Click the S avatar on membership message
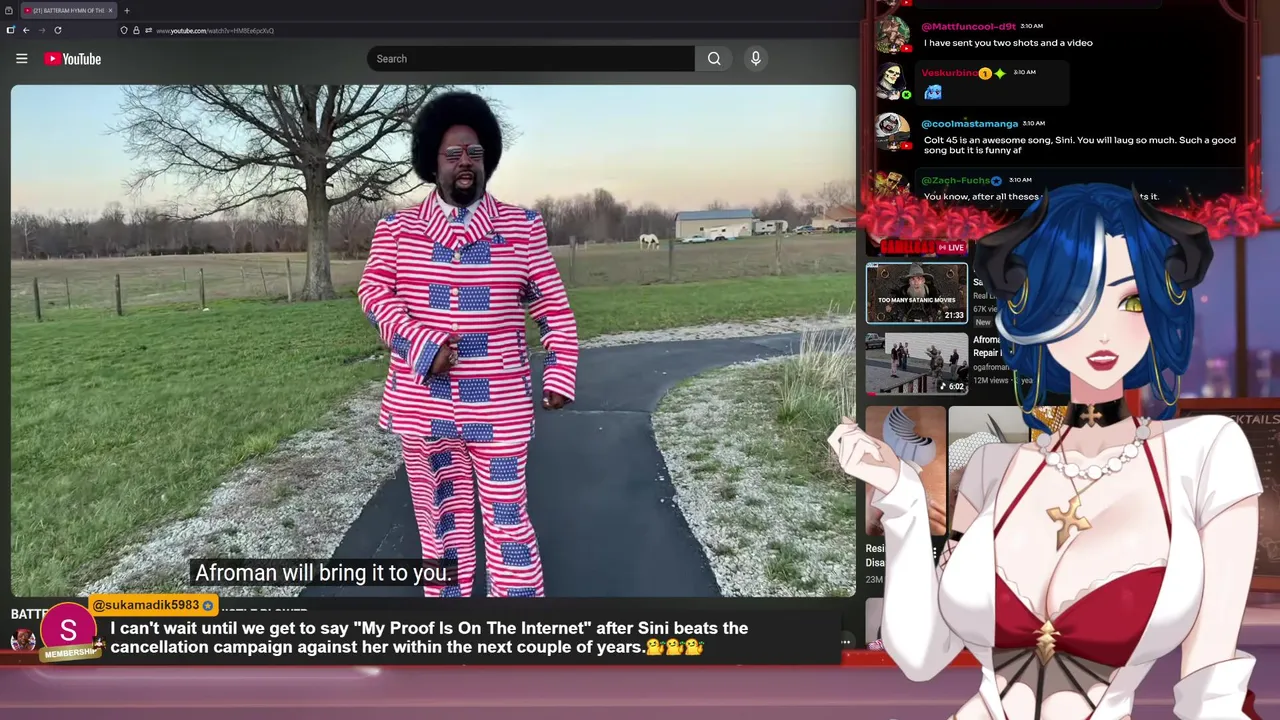The width and height of the screenshot is (1280, 720). point(68,631)
